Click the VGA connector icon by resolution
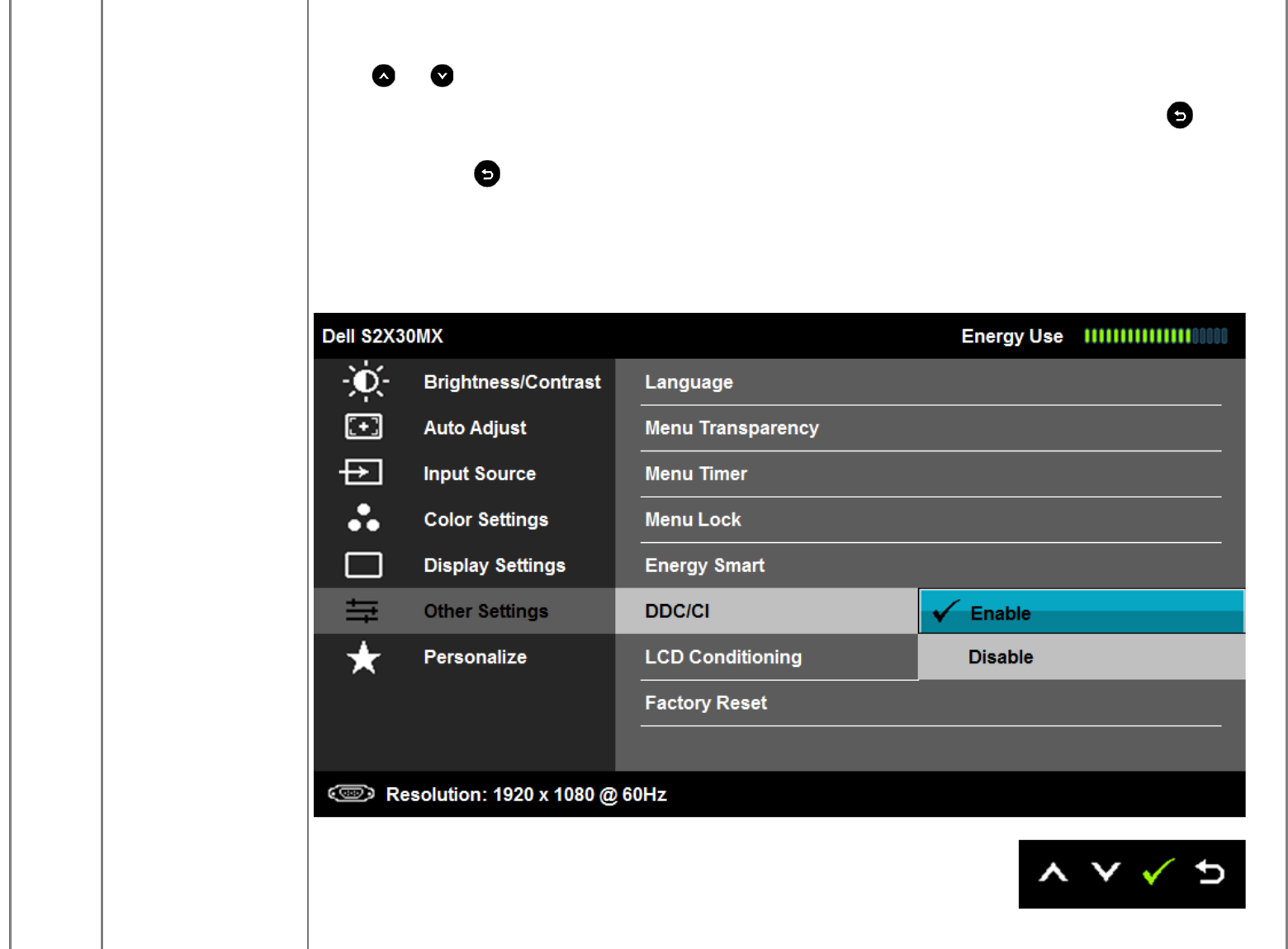The height and width of the screenshot is (949, 1288). tap(351, 794)
